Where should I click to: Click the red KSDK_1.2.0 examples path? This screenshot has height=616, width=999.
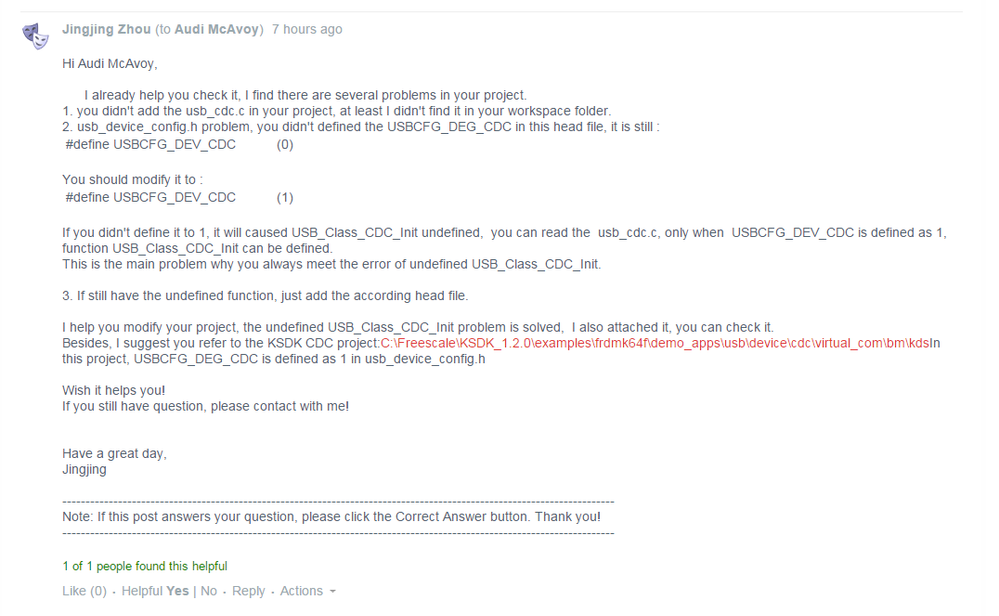click(x=655, y=343)
